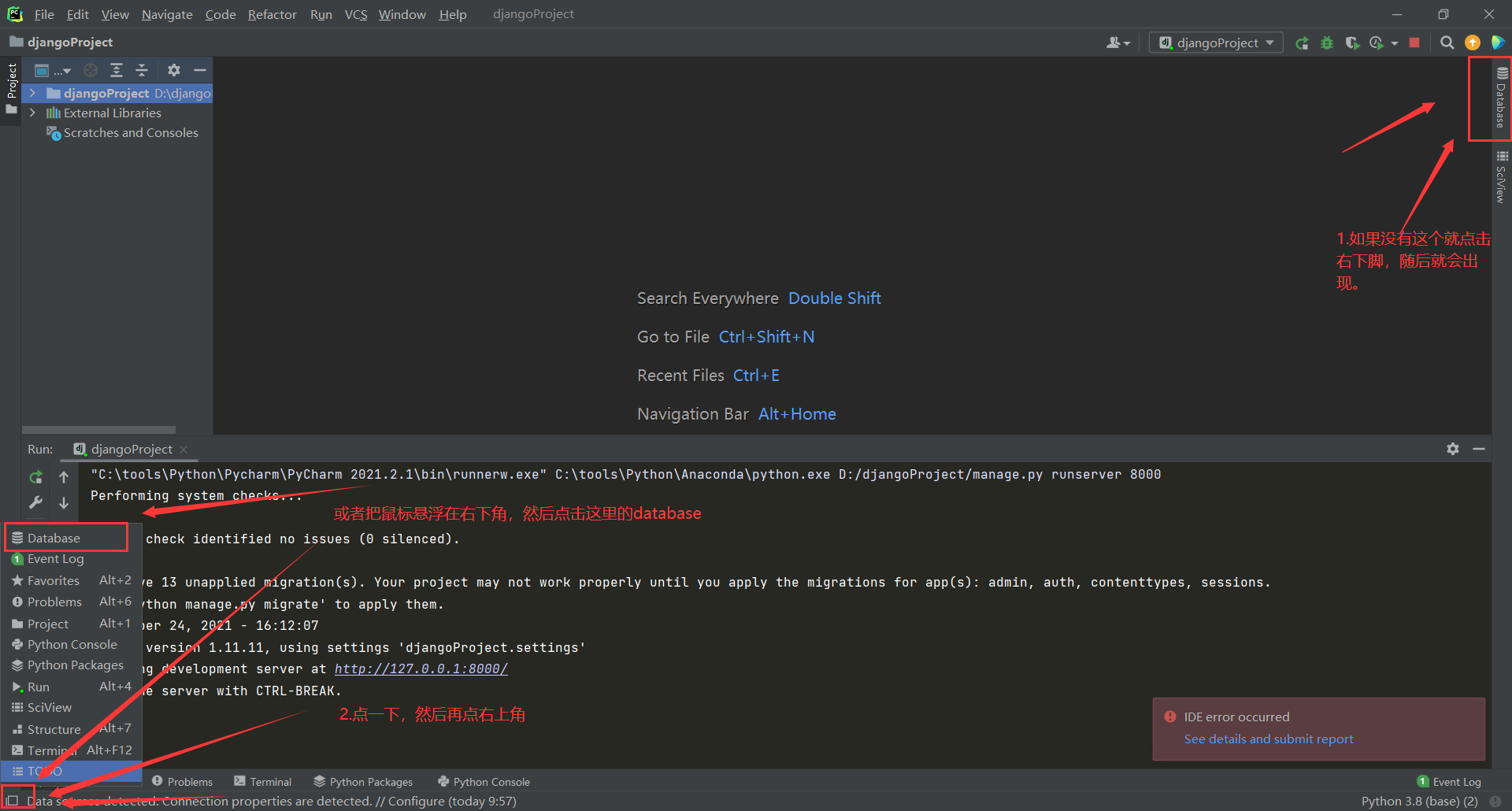Click horizontal scrollbar in Project panel

tap(98, 430)
